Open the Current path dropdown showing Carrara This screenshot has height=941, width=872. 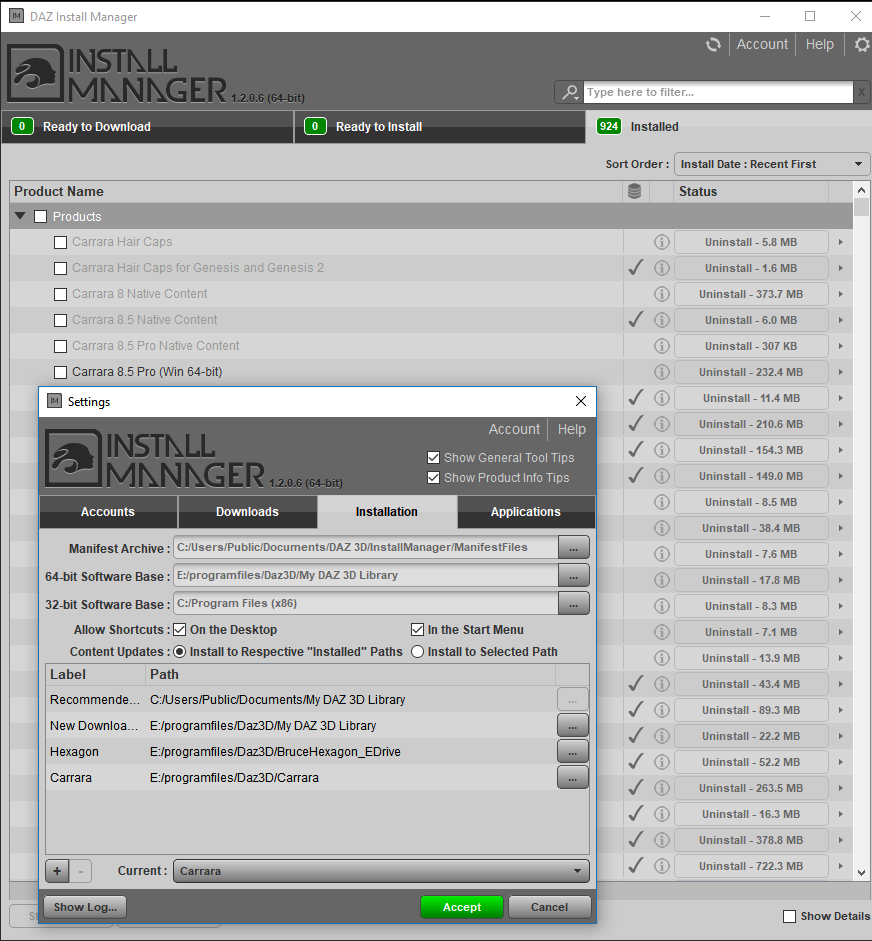pos(381,871)
